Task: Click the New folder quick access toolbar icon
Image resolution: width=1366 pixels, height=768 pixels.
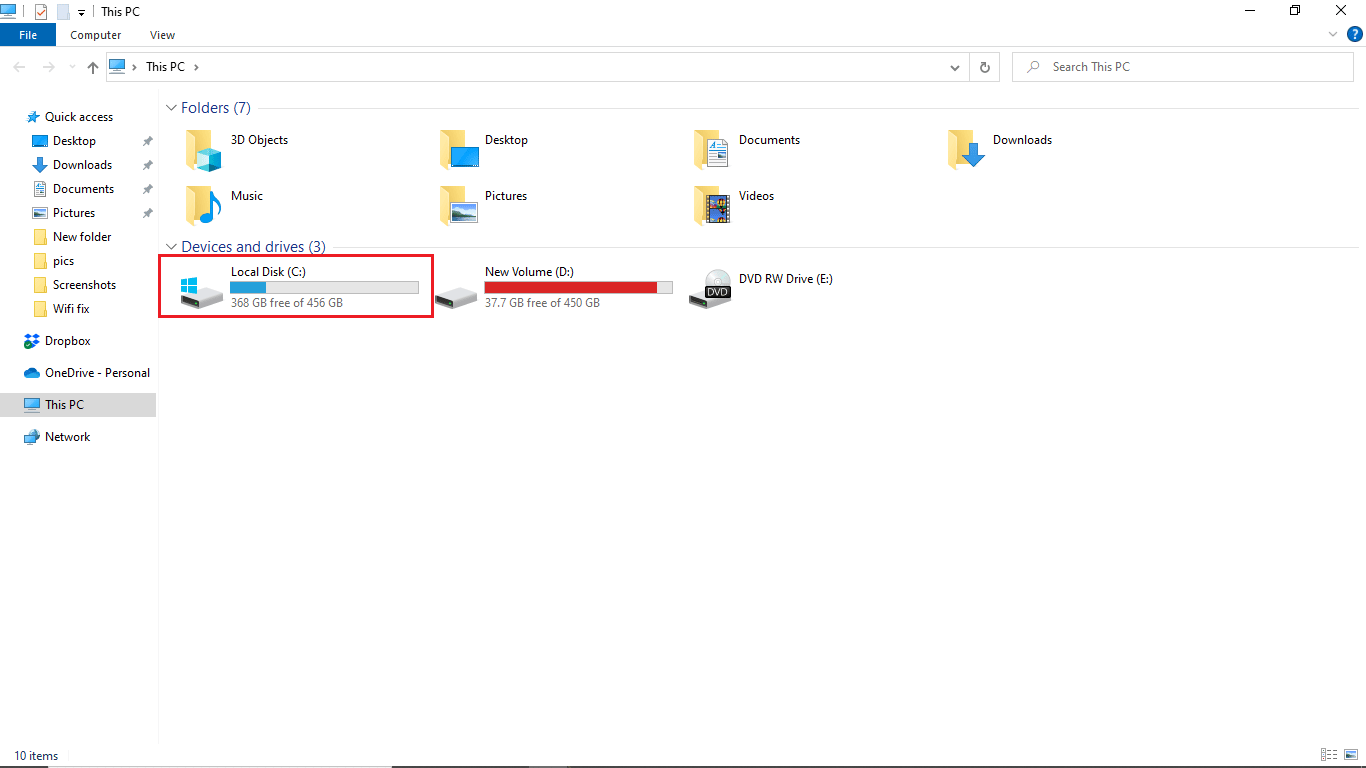Action: tap(63, 12)
